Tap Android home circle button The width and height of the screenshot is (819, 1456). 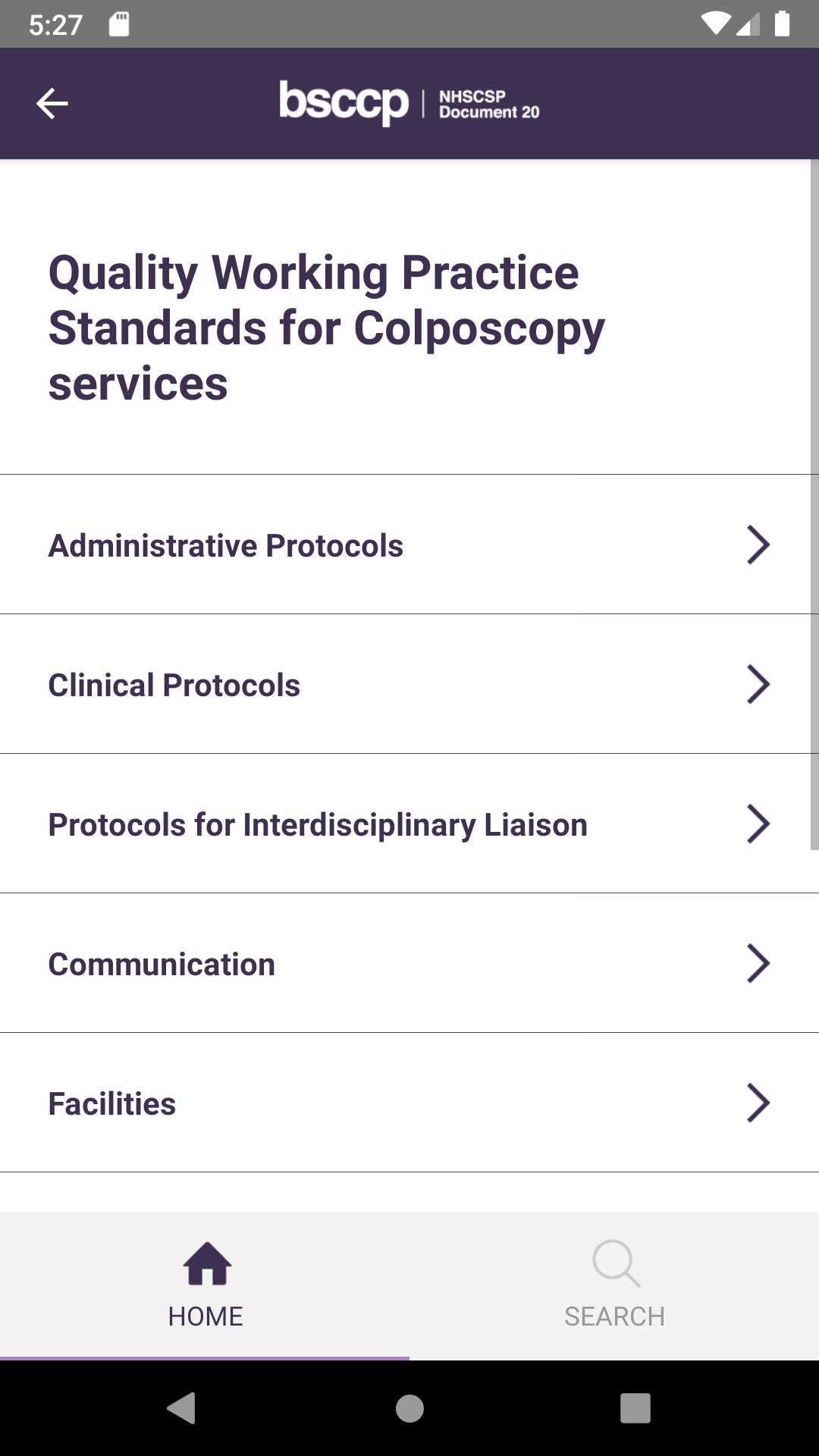pos(409,1408)
